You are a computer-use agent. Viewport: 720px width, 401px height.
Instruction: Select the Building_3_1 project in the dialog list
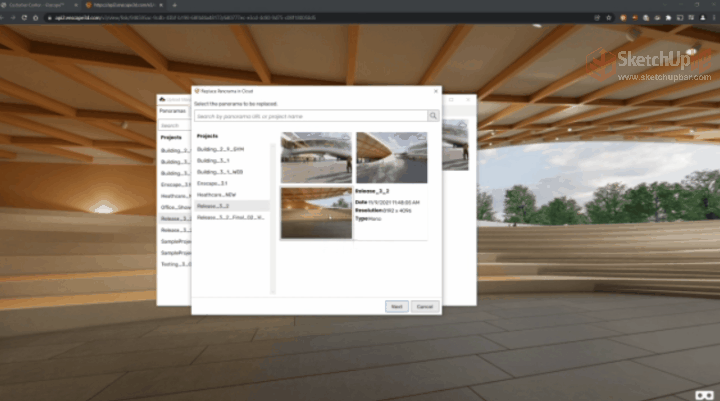(x=213, y=161)
